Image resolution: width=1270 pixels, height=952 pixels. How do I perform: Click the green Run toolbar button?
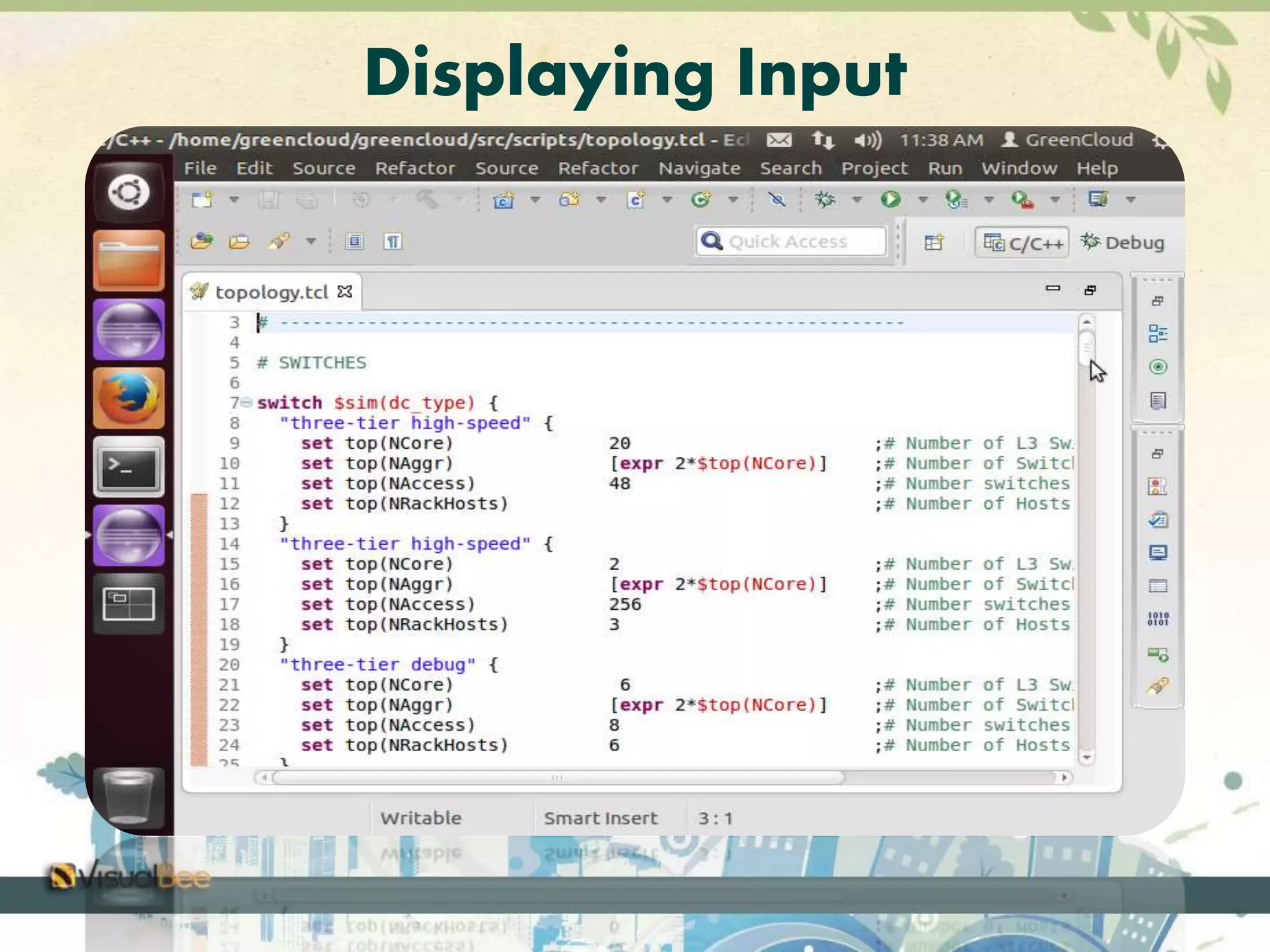(890, 200)
